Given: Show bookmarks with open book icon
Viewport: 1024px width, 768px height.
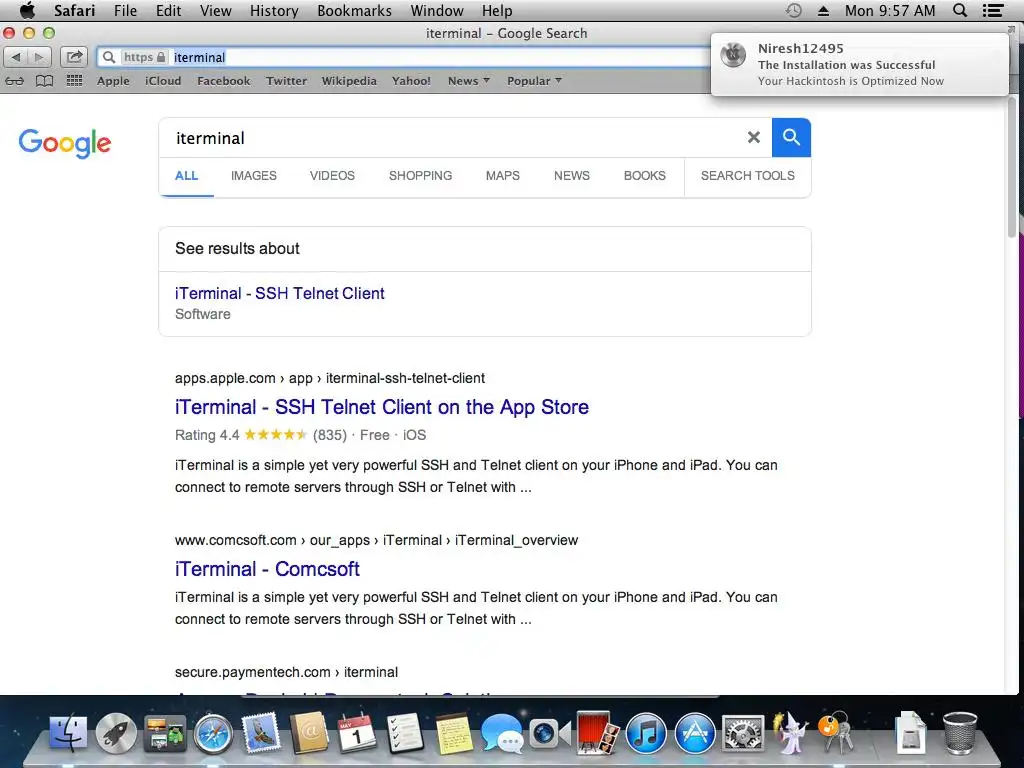Looking at the screenshot, I should (x=44, y=81).
